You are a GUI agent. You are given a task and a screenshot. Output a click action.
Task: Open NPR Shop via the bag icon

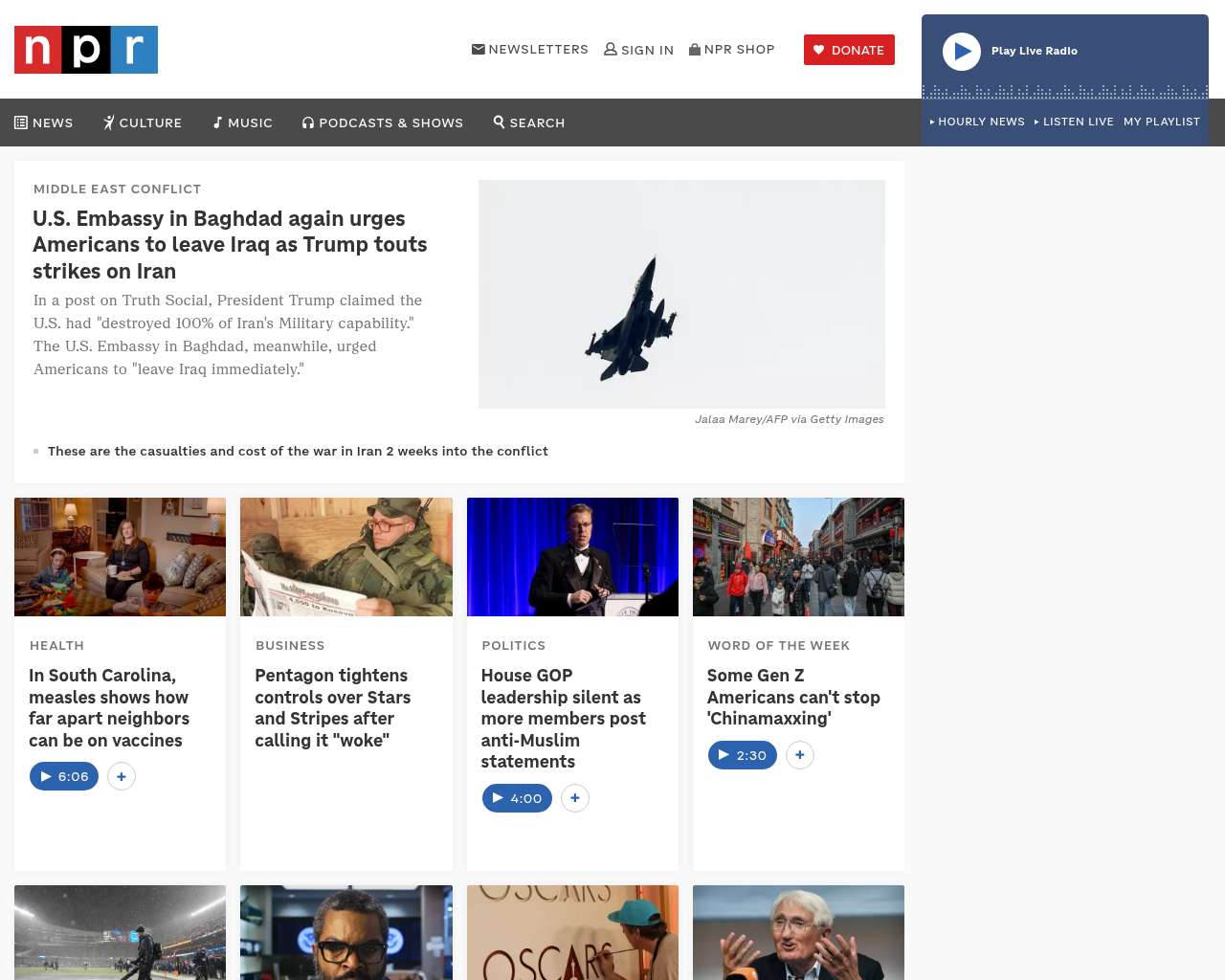pyautogui.click(x=695, y=49)
